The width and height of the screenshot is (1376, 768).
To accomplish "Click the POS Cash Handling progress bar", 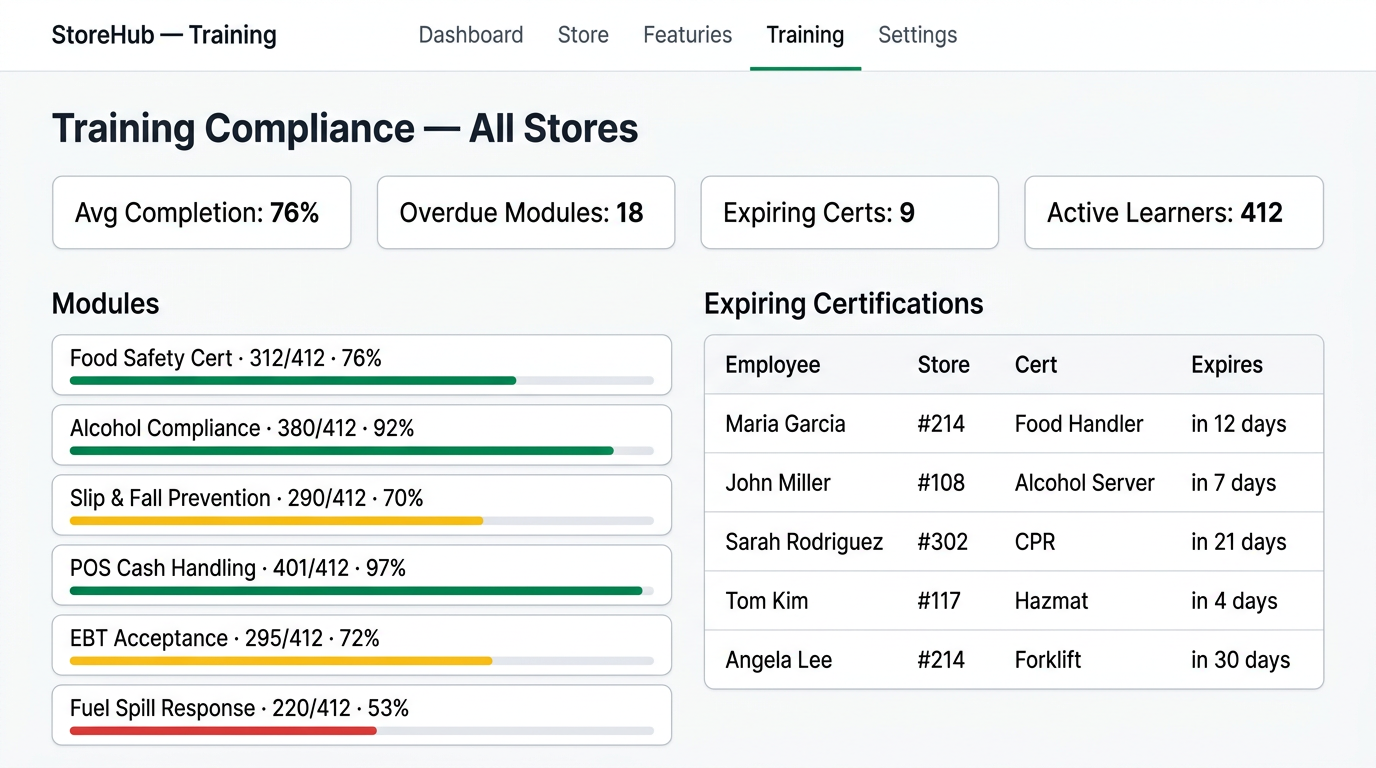I will [x=356, y=591].
